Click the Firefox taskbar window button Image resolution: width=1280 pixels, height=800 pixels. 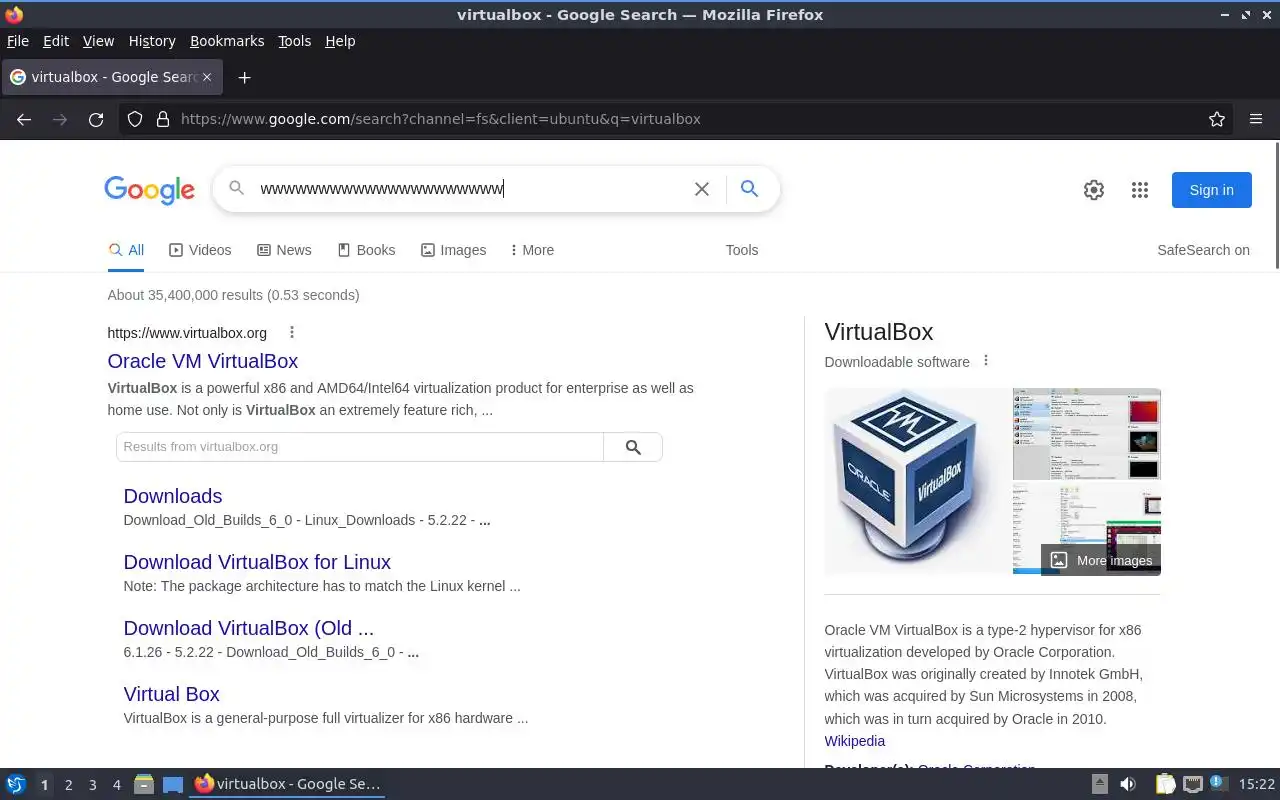click(288, 785)
